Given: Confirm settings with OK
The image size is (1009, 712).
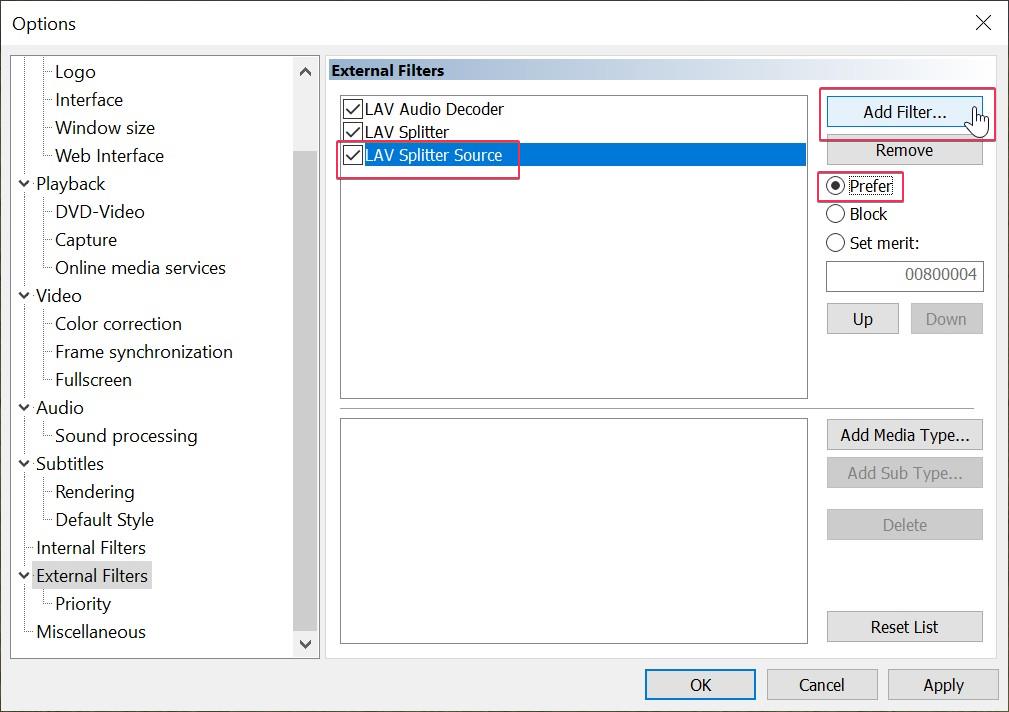Looking at the screenshot, I should point(699,684).
